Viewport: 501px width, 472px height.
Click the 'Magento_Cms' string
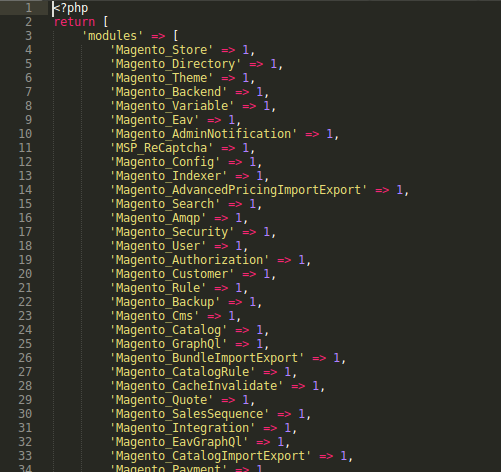155,316
